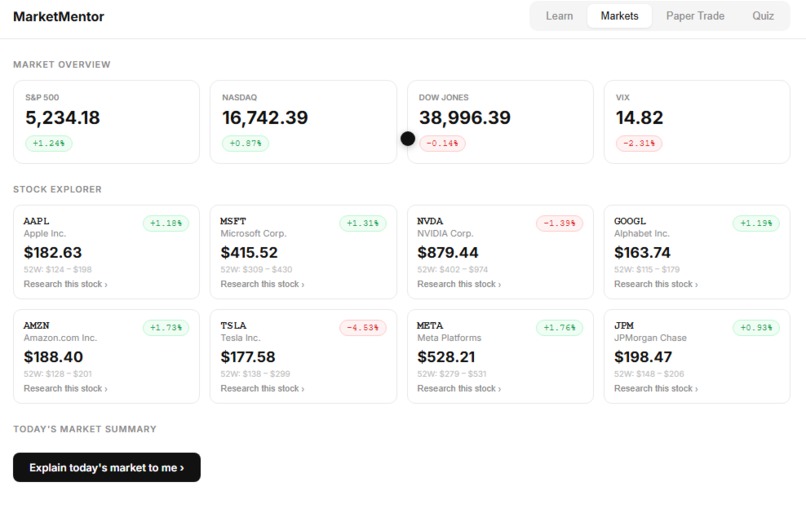The image size is (806, 513).
Task: Open Research this stock for TSLA
Action: pos(262,389)
